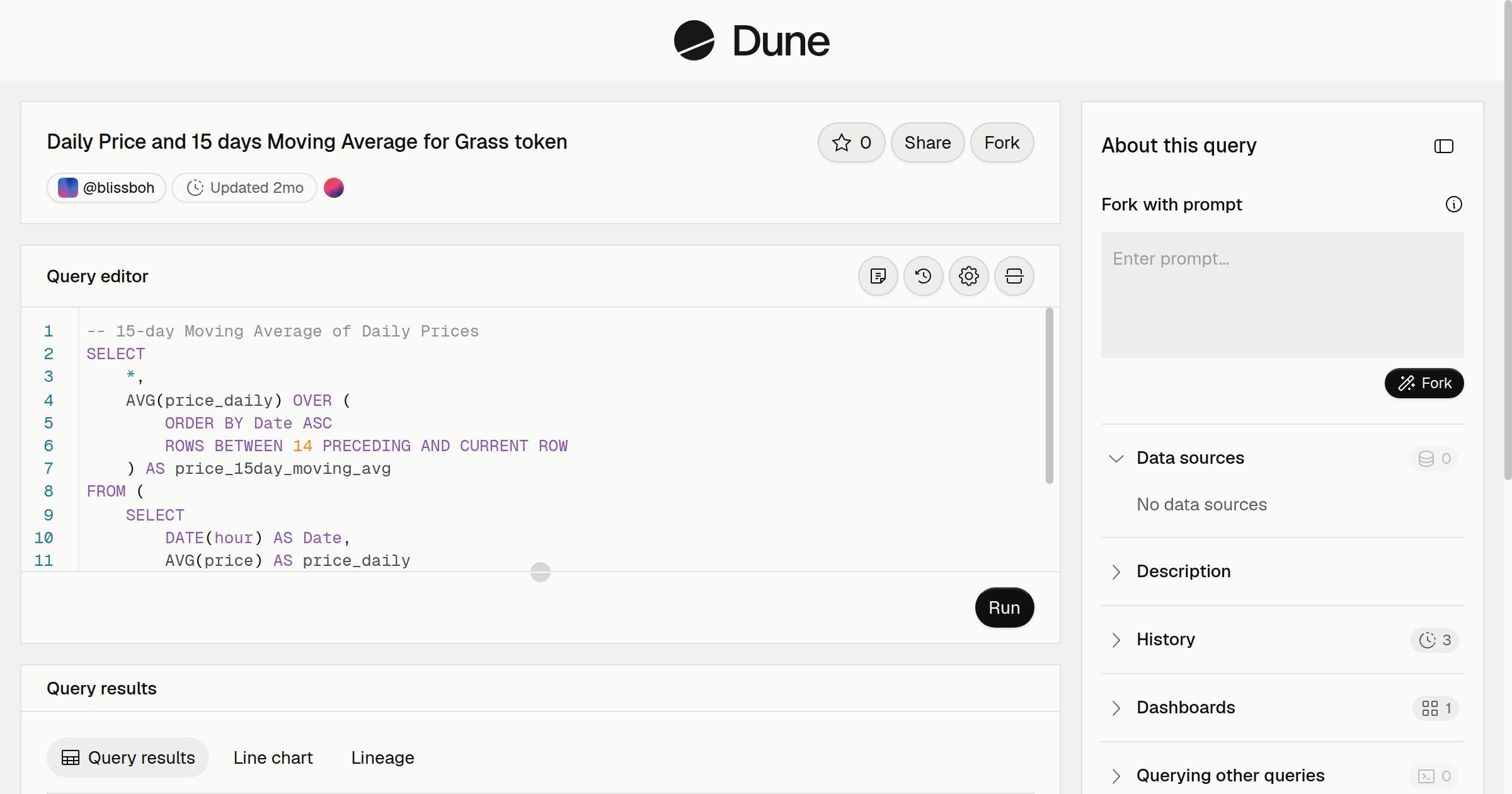Click the No data sources text
This screenshot has width=1512, height=794.
pyautogui.click(x=1201, y=505)
